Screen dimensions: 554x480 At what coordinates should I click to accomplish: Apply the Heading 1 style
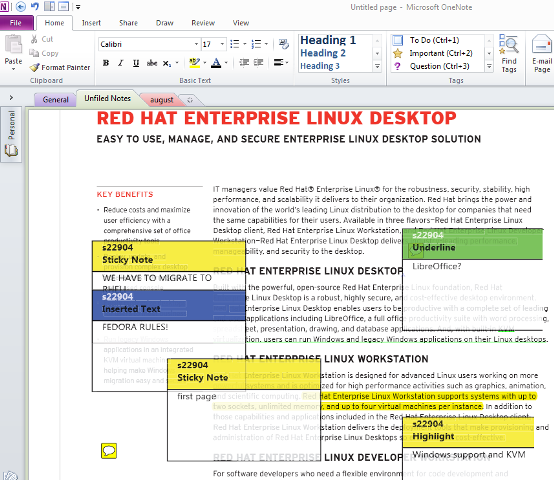(328, 40)
